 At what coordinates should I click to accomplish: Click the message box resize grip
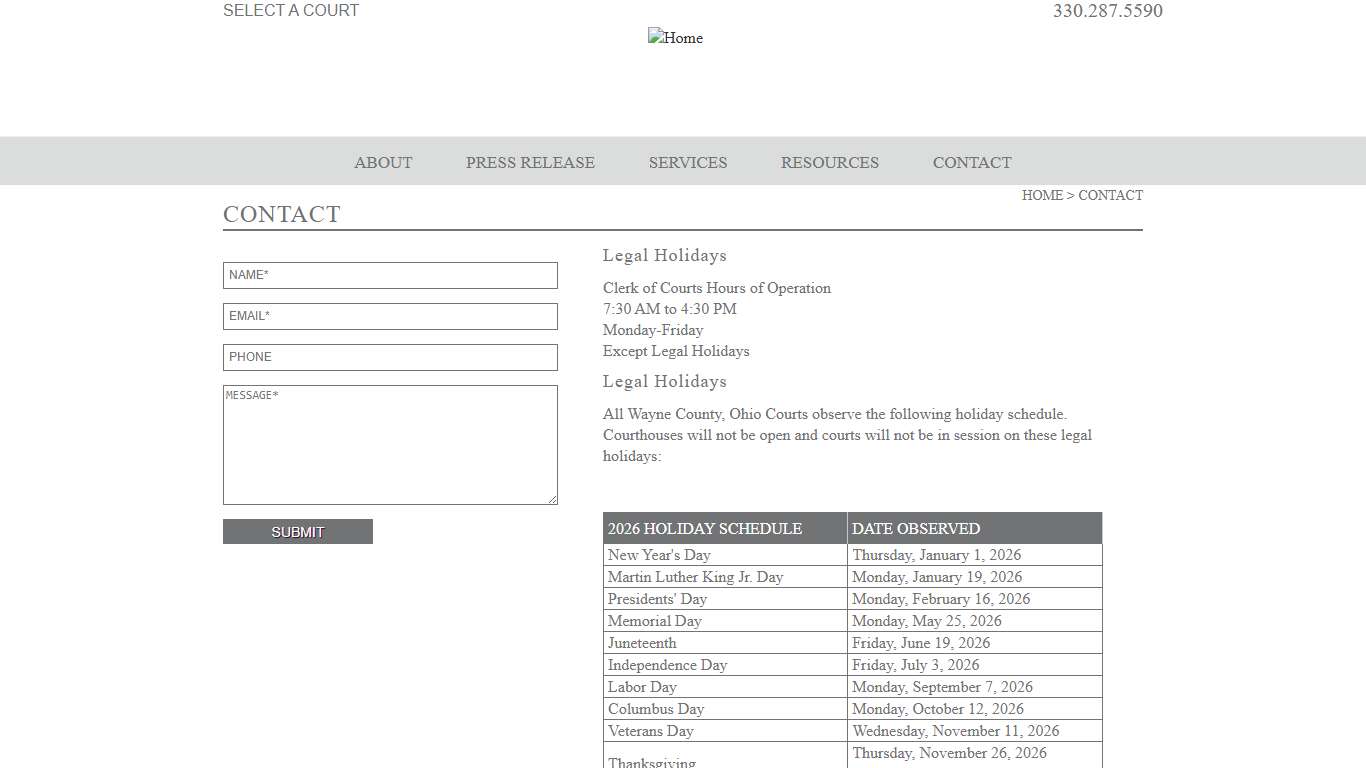[553, 500]
